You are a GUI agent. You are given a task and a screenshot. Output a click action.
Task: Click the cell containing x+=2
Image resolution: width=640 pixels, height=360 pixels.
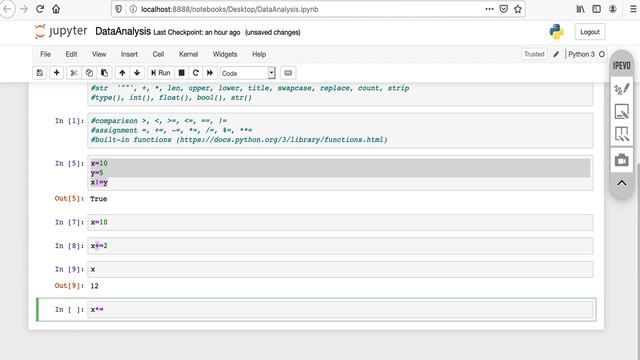pos(340,246)
